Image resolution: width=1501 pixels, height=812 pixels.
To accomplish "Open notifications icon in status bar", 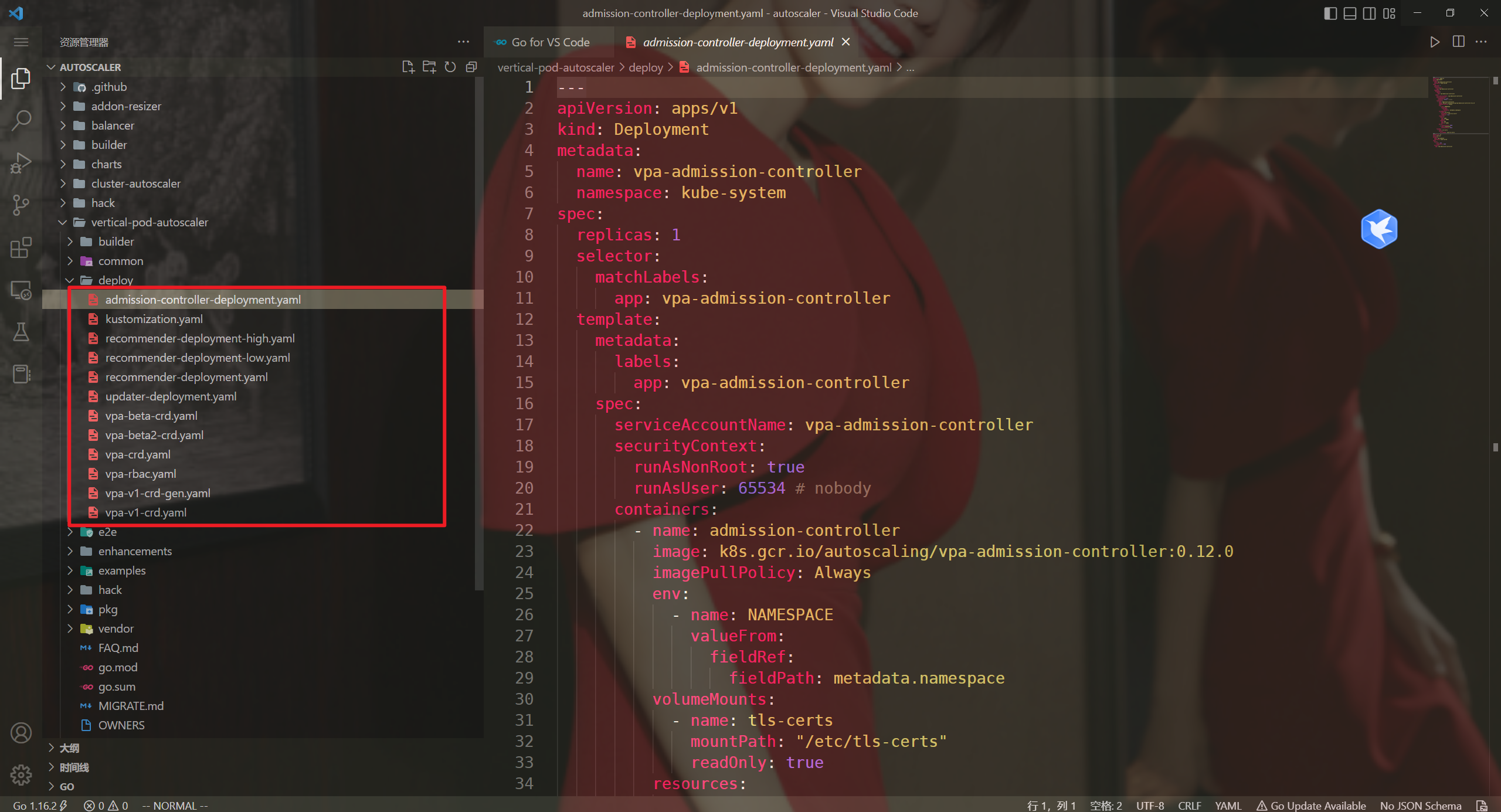I will pos(1482,806).
